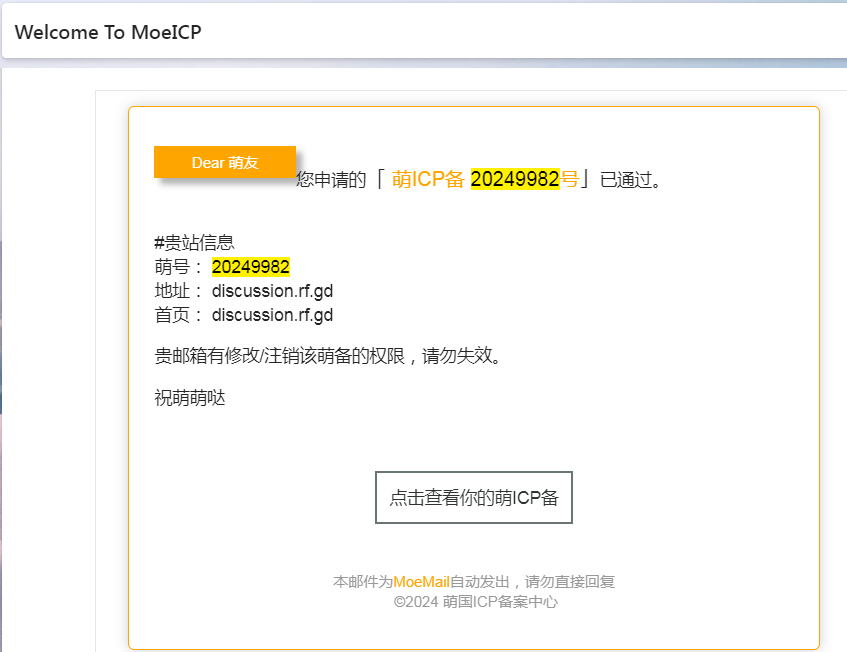Click the 地址 value discussion.rf.gd
Viewport: 847px width, 652px height.
(272, 291)
